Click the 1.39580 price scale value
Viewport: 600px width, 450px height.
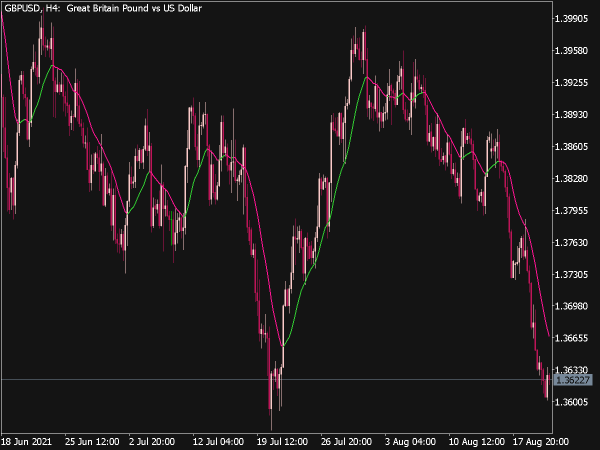point(571,51)
